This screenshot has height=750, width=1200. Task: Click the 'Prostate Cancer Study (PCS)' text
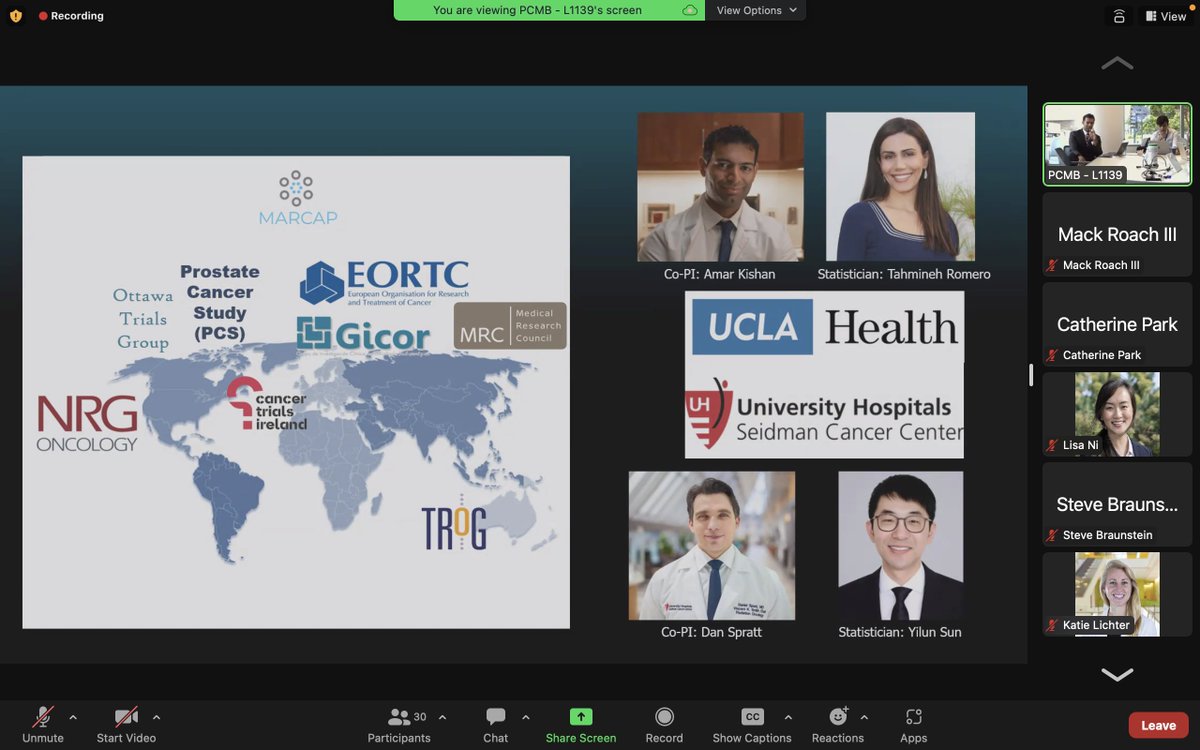click(x=219, y=302)
